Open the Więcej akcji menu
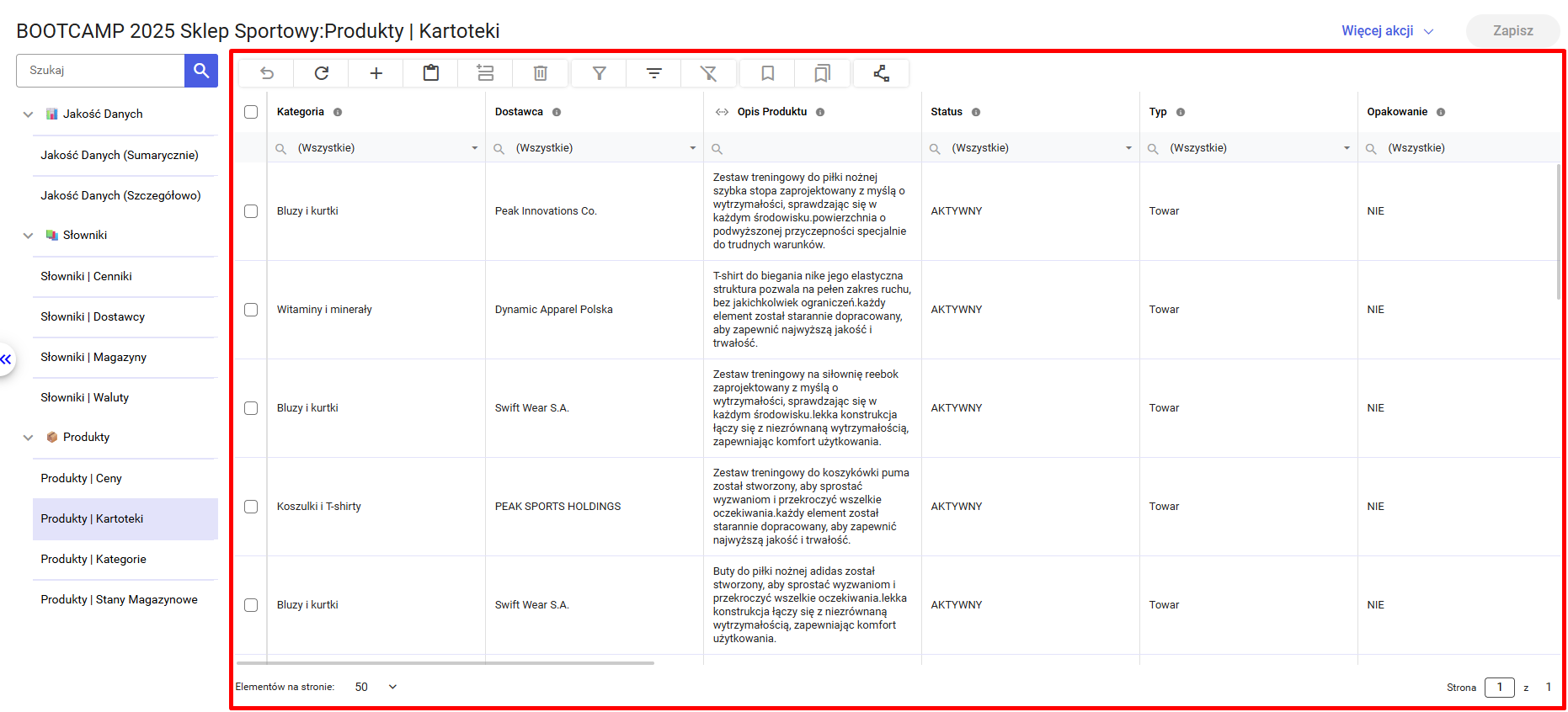Screen dimensions: 1568x712 click(x=1387, y=31)
